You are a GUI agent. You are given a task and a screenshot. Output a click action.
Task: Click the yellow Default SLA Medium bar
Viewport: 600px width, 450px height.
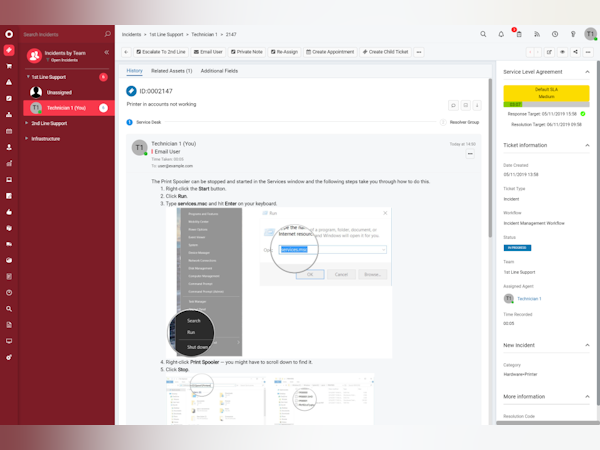(x=546, y=93)
